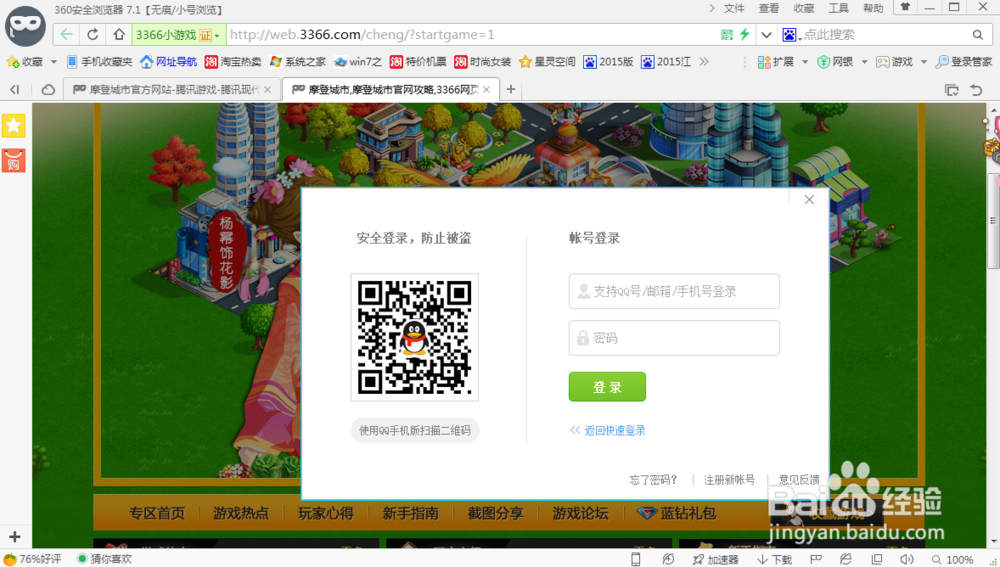The height and width of the screenshot is (567, 1000).
Task: Click the masked avatar profile icon
Action: point(26,26)
